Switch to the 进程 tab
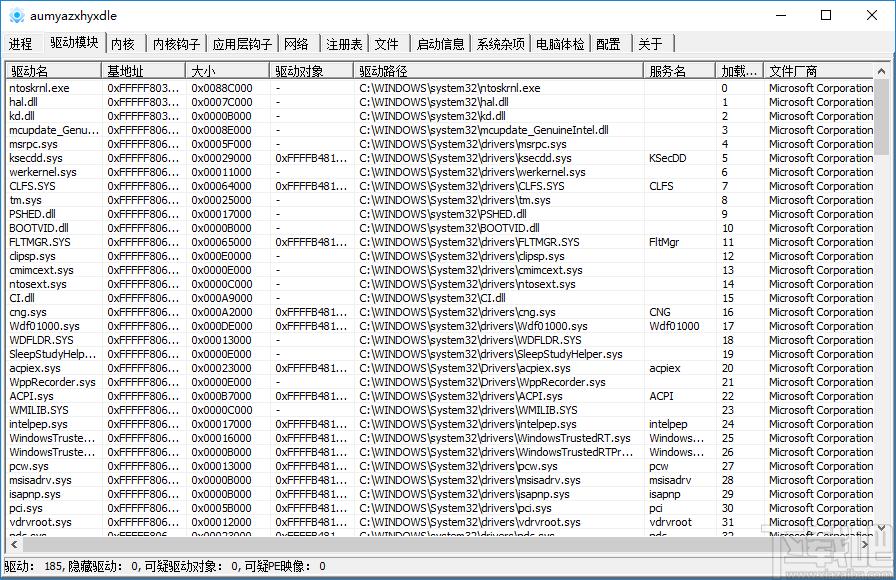 21,44
